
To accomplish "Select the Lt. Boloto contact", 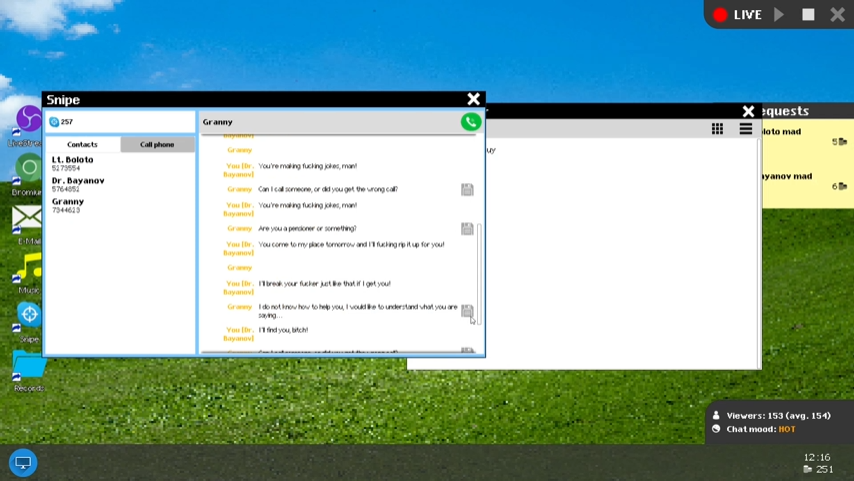I will click(72, 163).
